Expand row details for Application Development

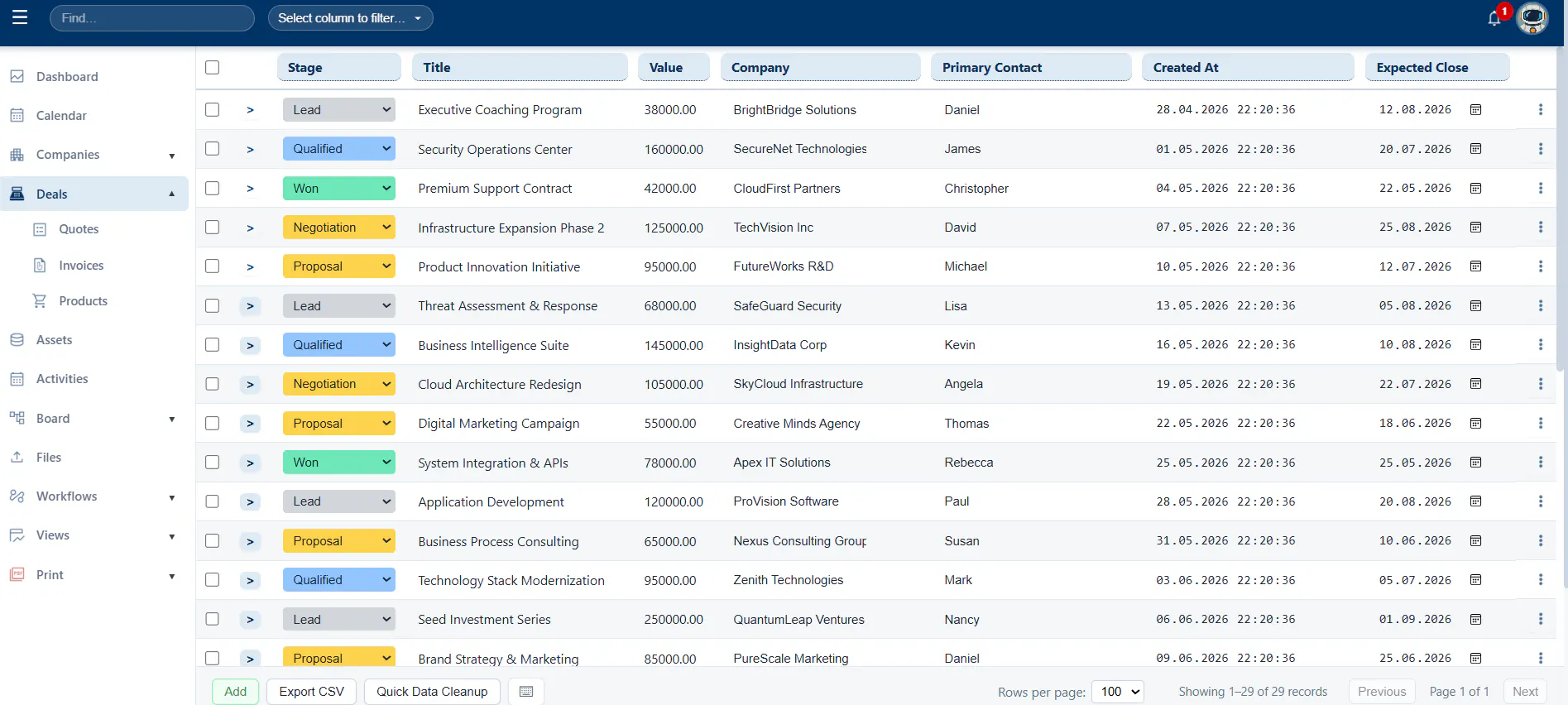(x=250, y=502)
